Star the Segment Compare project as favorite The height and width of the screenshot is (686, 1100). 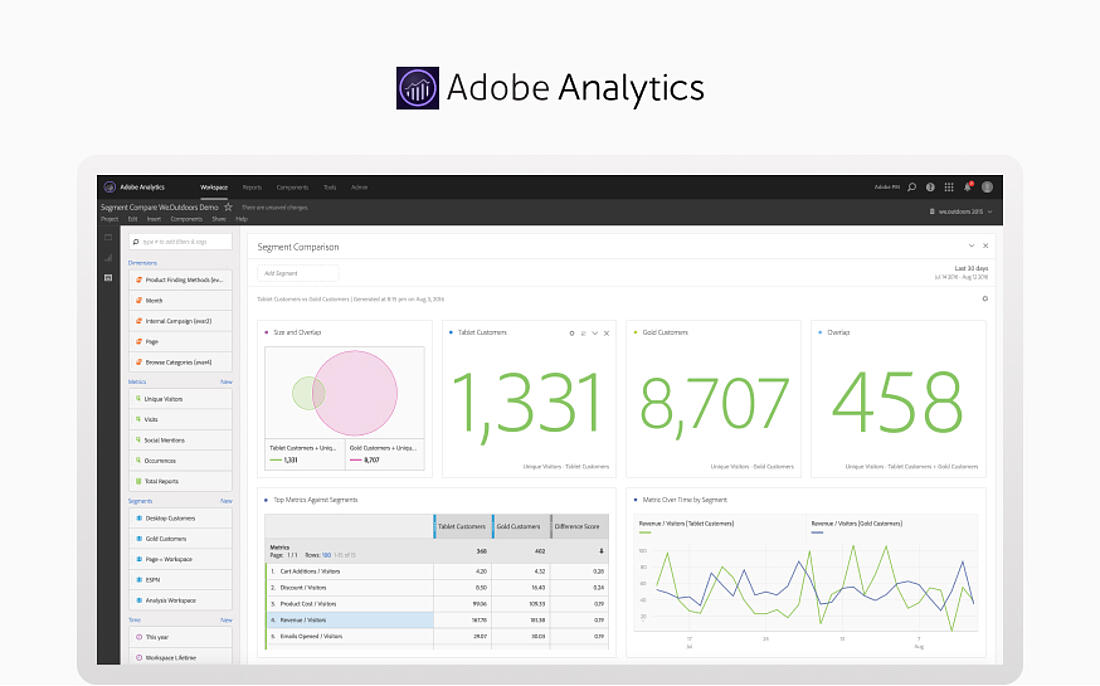pyautogui.click(x=228, y=207)
